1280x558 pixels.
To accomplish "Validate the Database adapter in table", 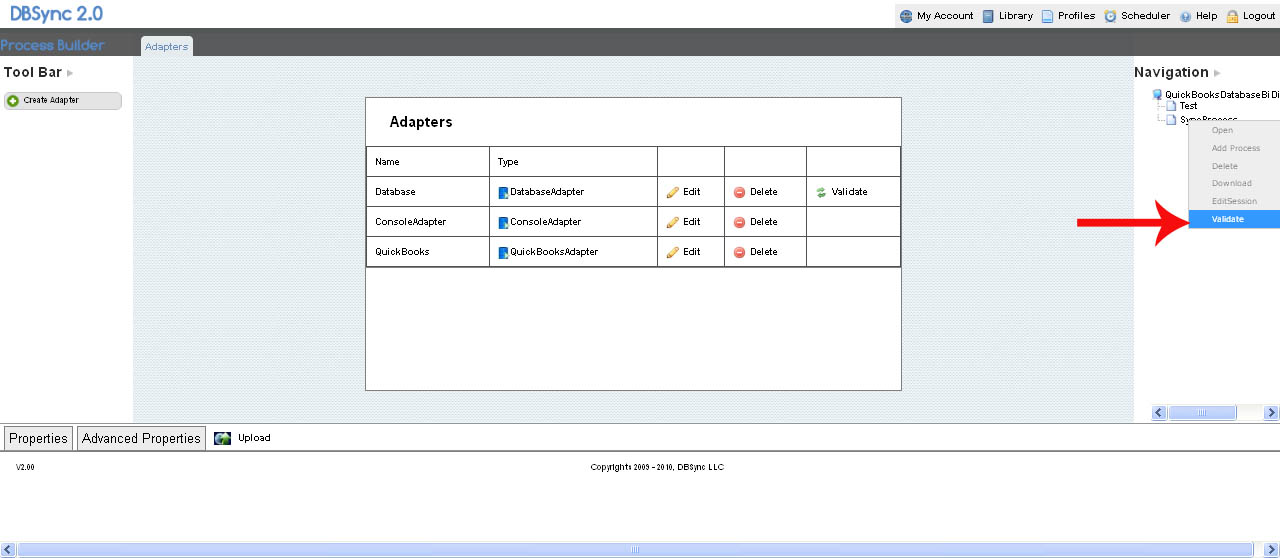I will [841, 192].
